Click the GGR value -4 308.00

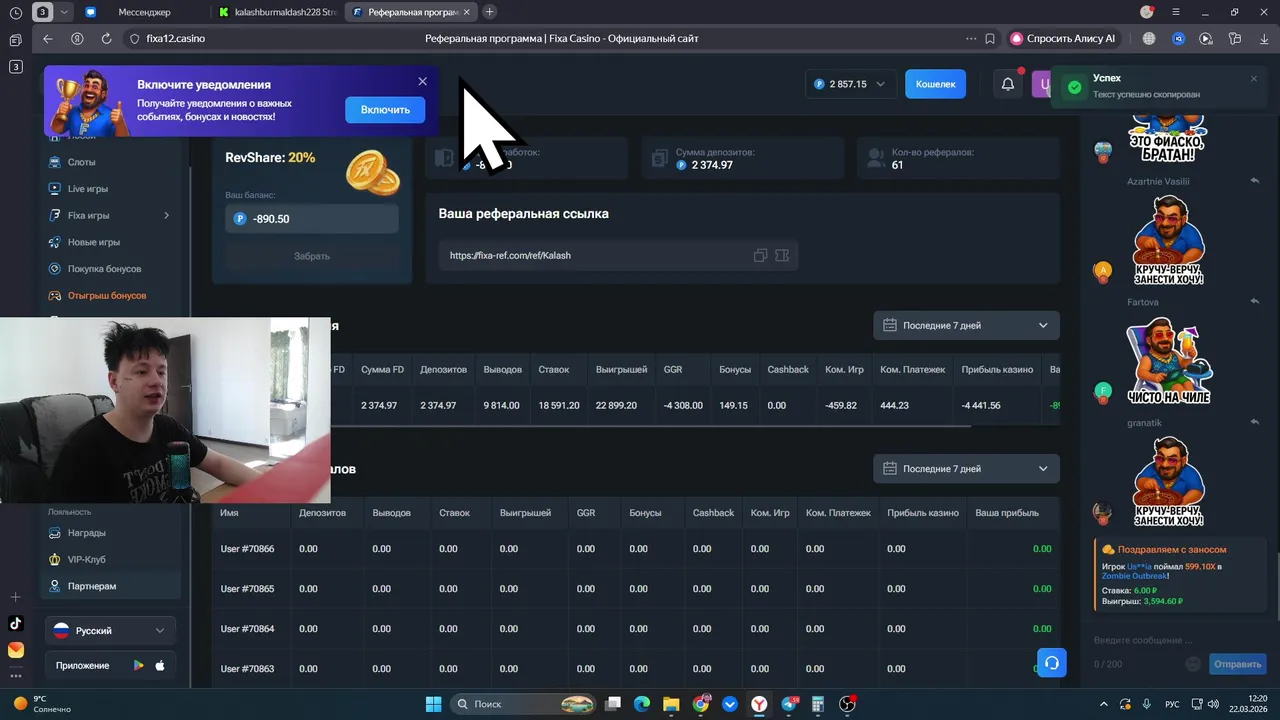click(x=683, y=406)
